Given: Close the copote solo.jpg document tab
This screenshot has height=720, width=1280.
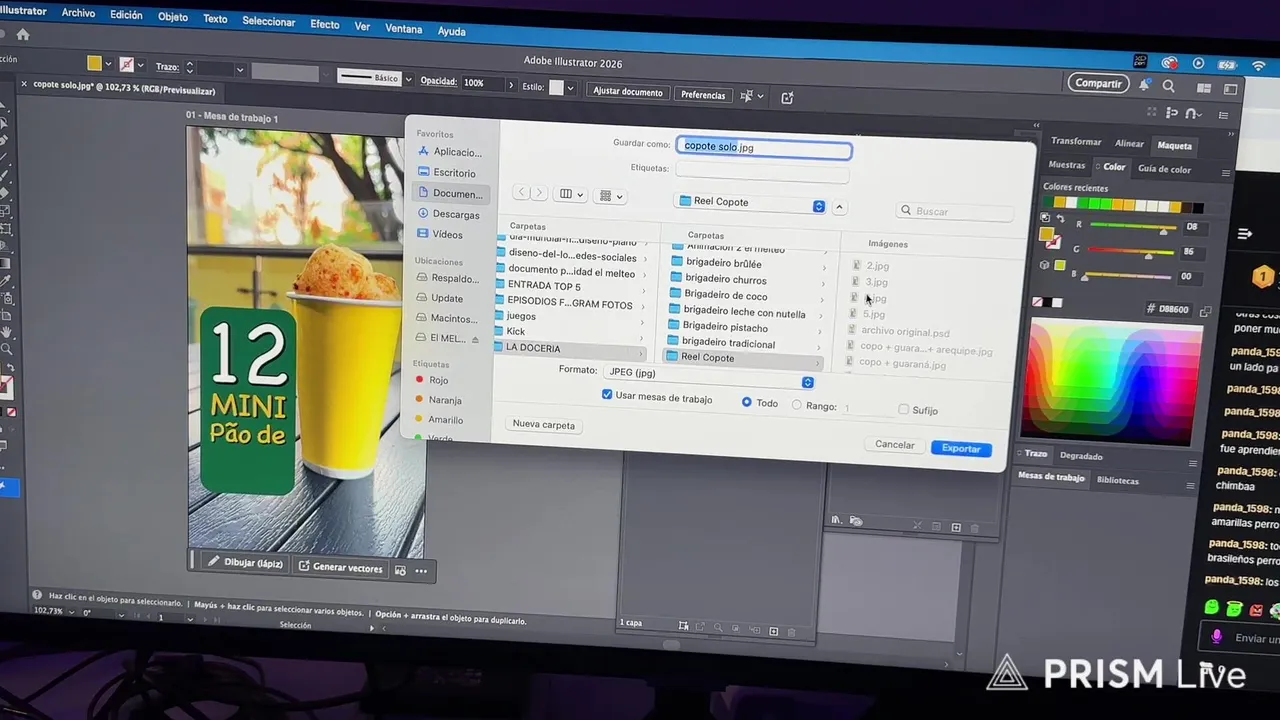Looking at the screenshot, I should pyautogui.click(x=24, y=85).
